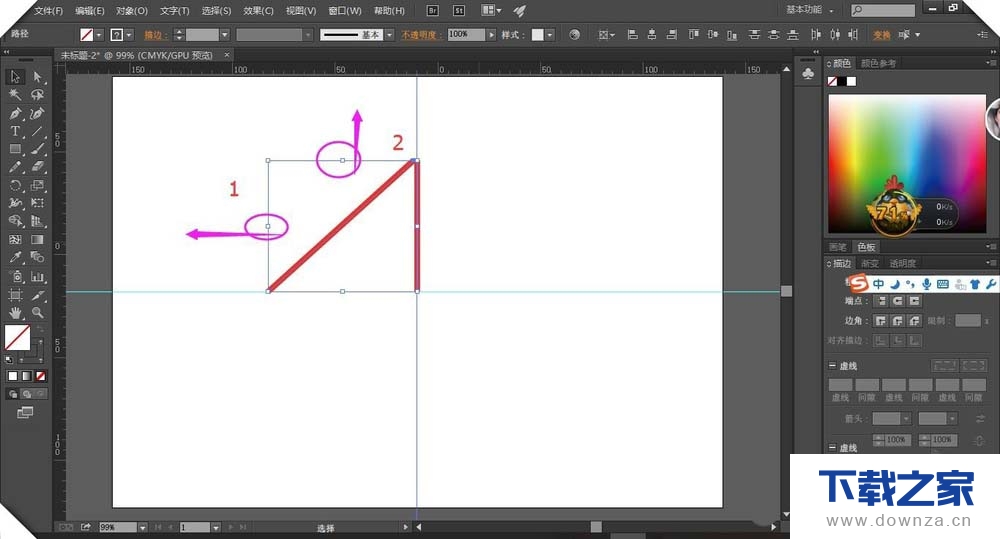Click Sogou microphone voice input icon

pos(926,284)
